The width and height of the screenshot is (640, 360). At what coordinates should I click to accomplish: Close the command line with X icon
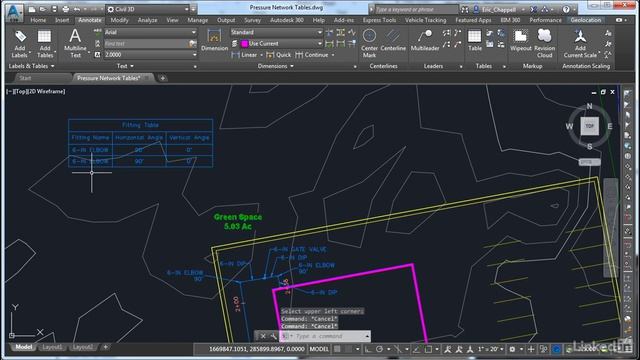coord(263,336)
